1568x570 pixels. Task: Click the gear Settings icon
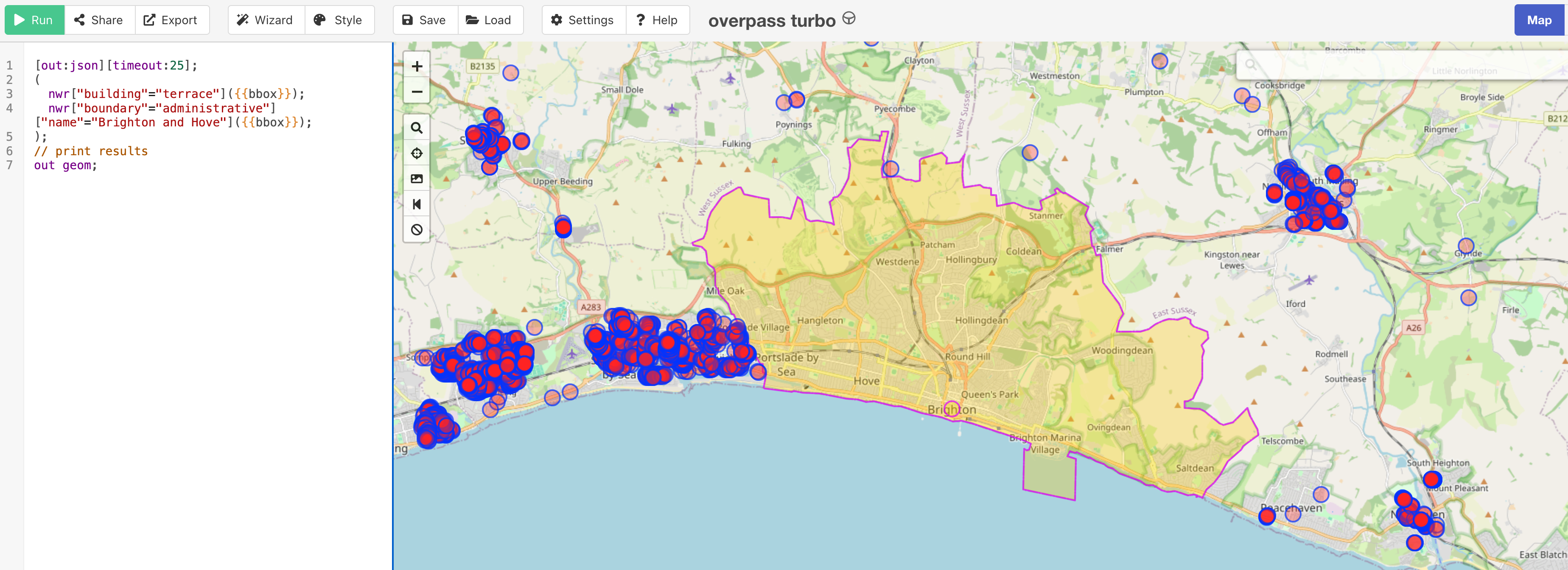556,20
